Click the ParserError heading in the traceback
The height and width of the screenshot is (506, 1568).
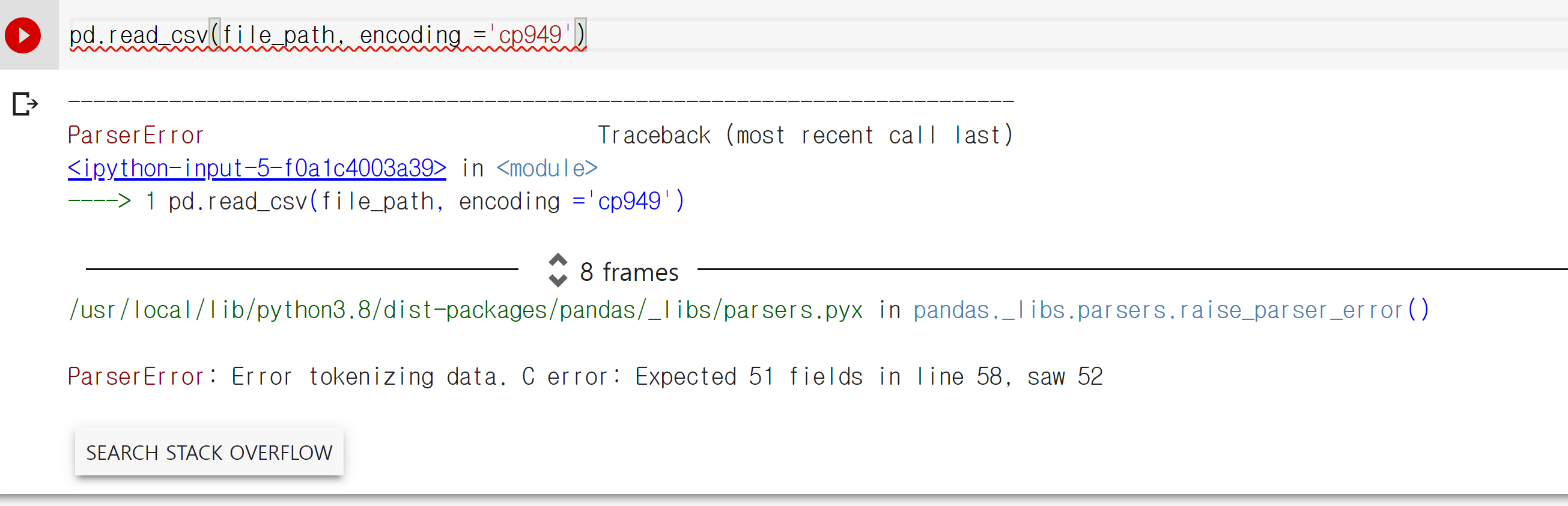136,135
